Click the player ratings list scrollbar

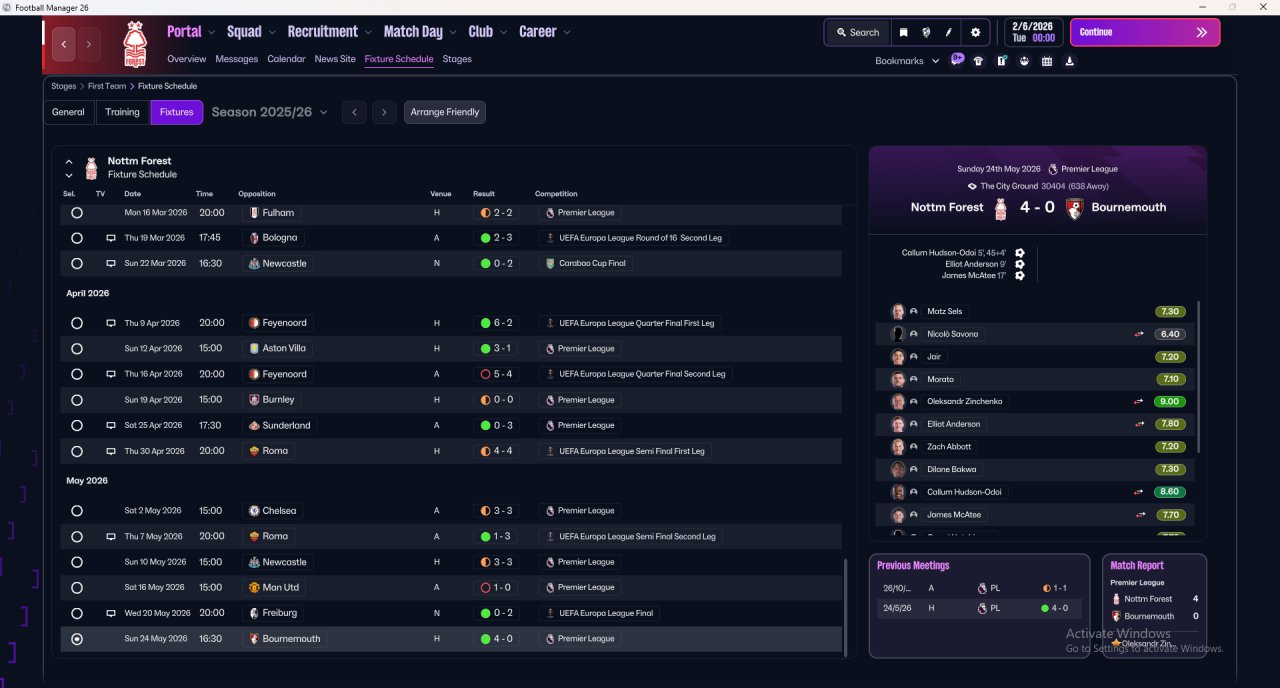tap(1199, 378)
